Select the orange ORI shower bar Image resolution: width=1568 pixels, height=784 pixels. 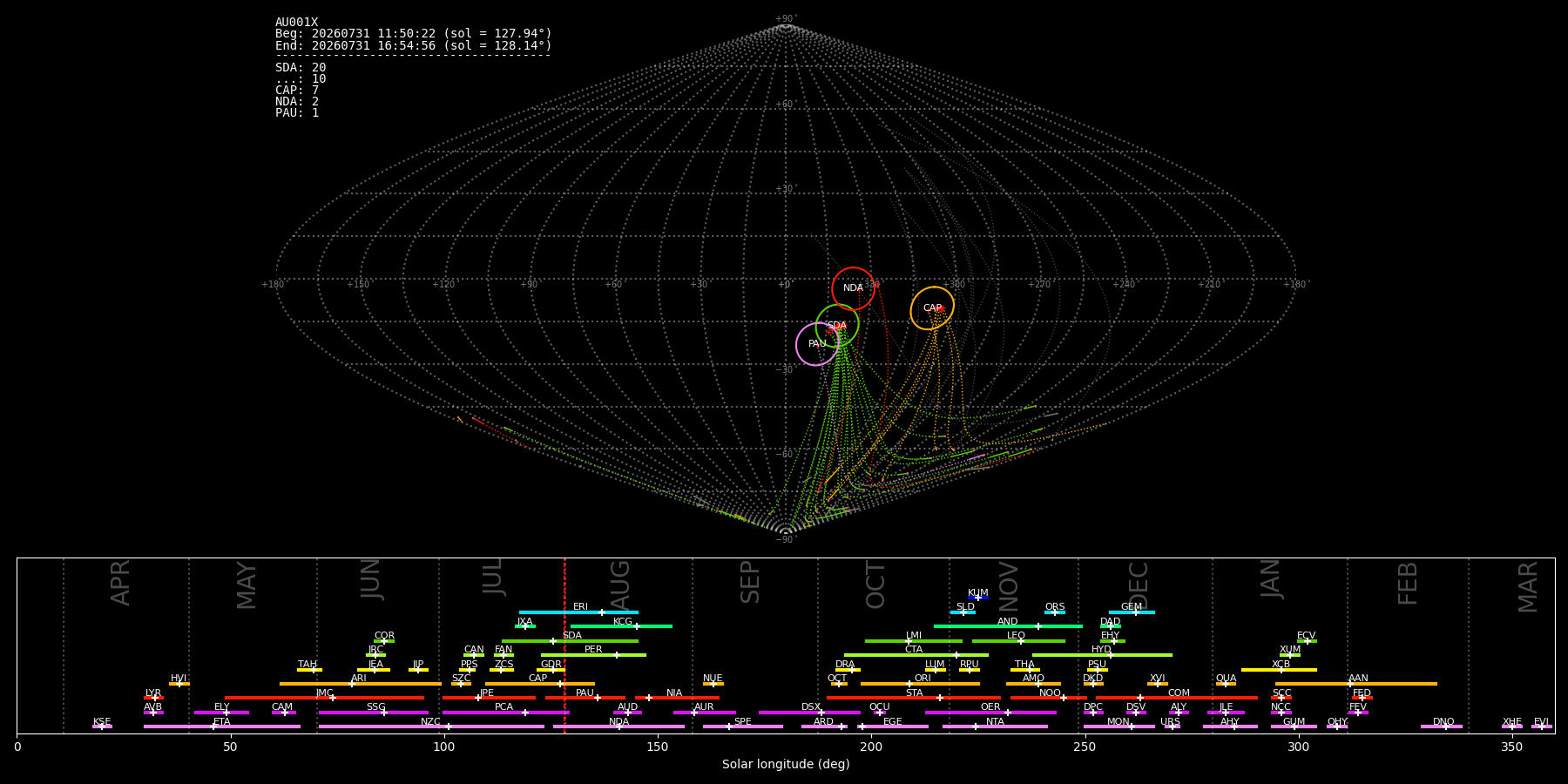(x=920, y=684)
